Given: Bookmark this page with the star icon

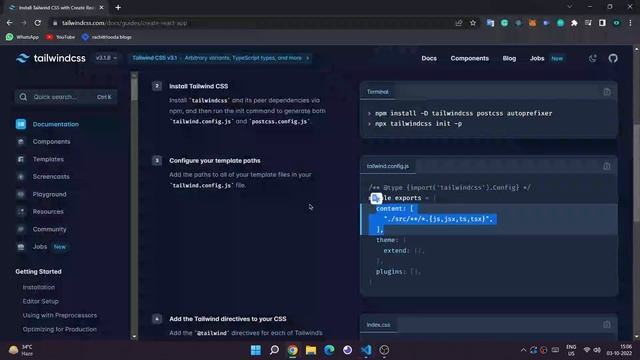Looking at the screenshot, I should coord(473,23).
